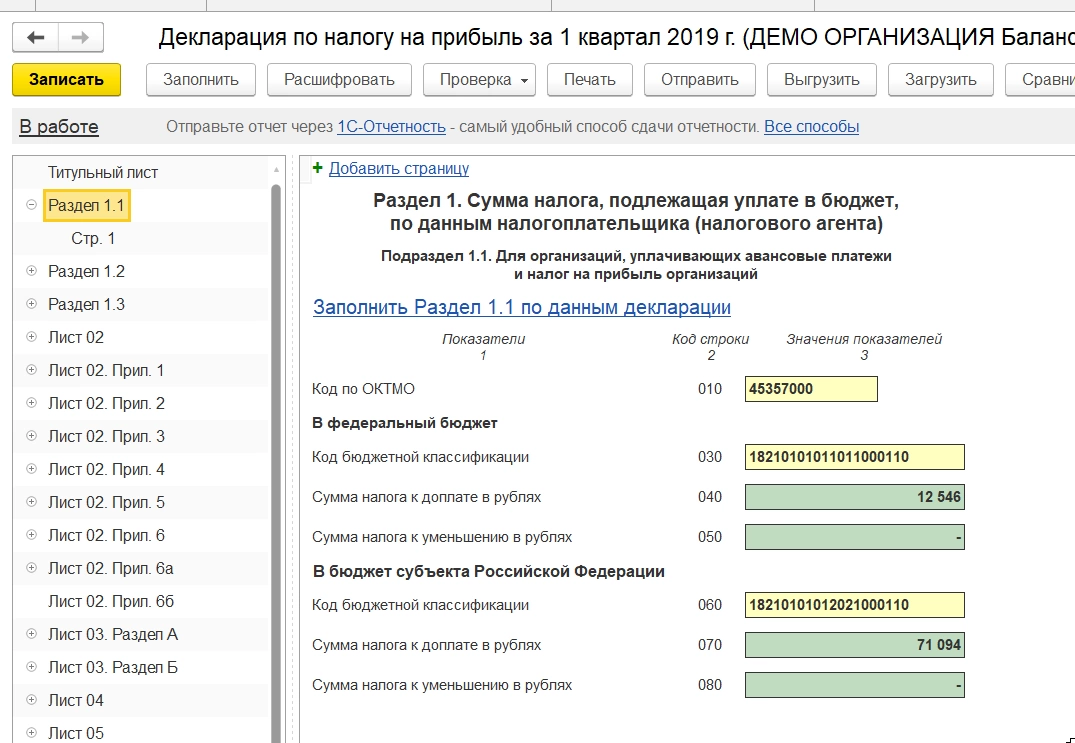The image size is (1075, 743).
Task: Open the Все способы link
Action: (x=811, y=127)
